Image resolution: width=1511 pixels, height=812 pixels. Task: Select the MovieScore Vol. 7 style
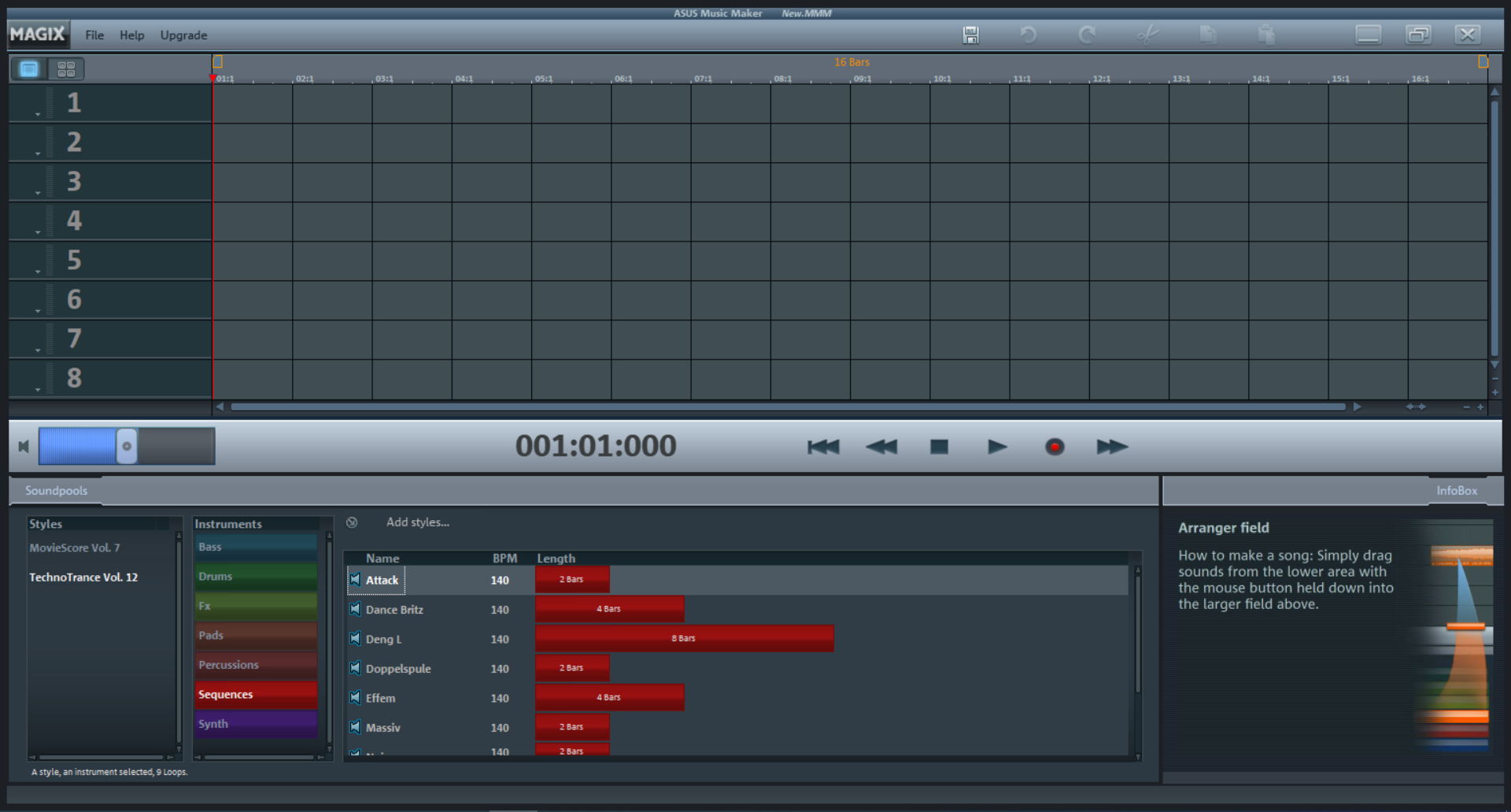[x=75, y=548]
